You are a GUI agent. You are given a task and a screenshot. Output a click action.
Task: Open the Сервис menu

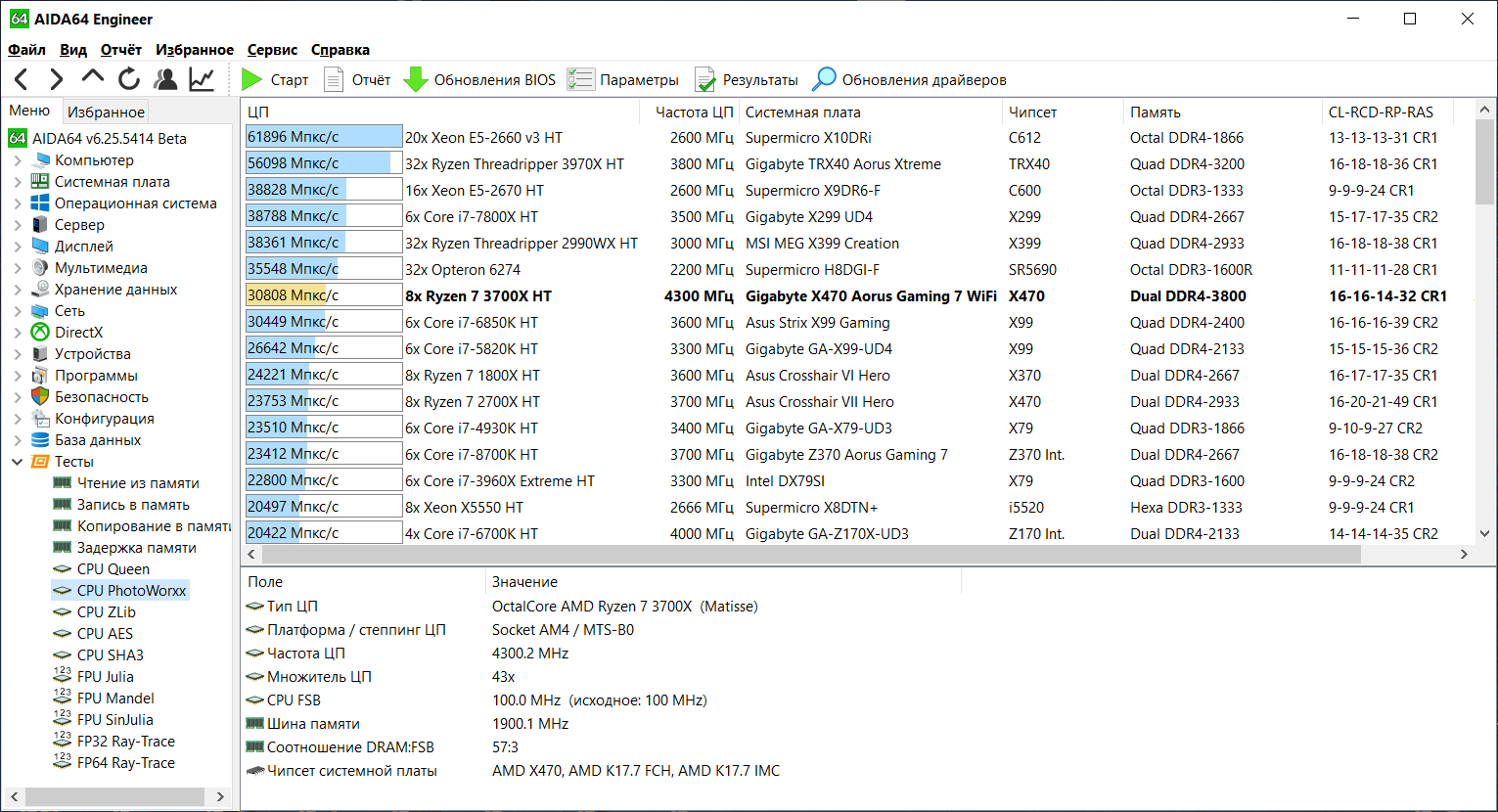click(272, 50)
